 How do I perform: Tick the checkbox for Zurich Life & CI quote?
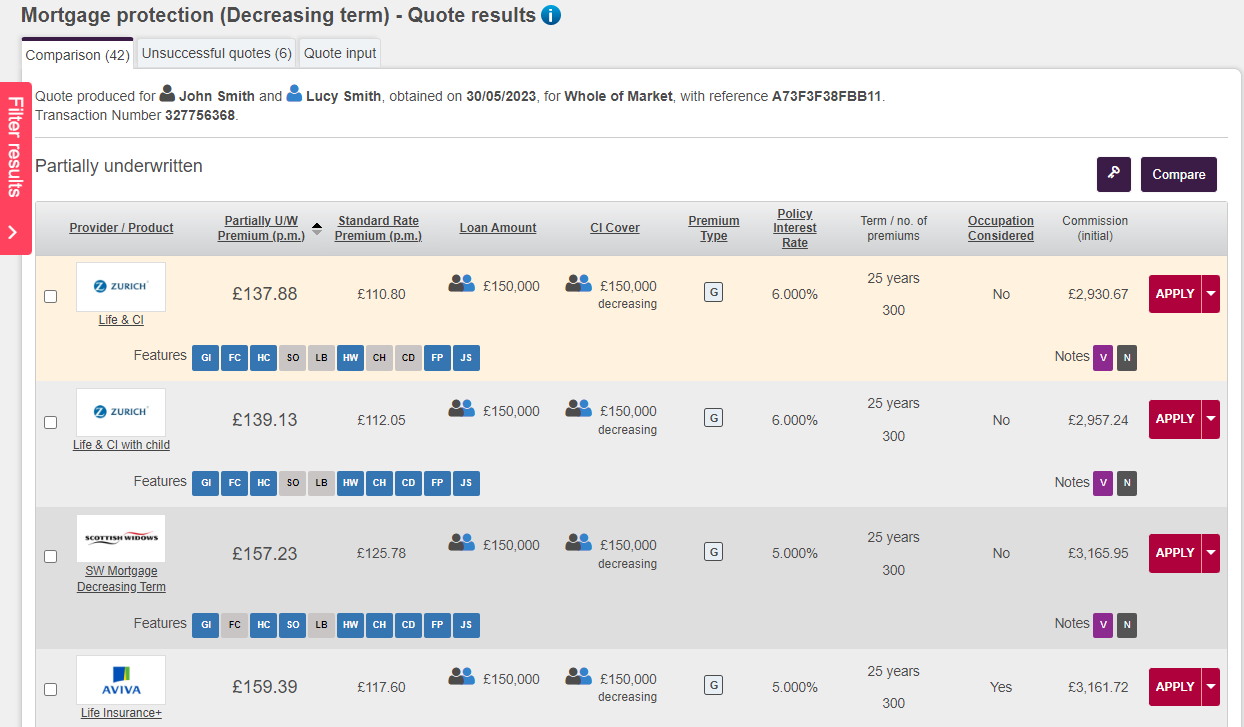(x=51, y=297)
